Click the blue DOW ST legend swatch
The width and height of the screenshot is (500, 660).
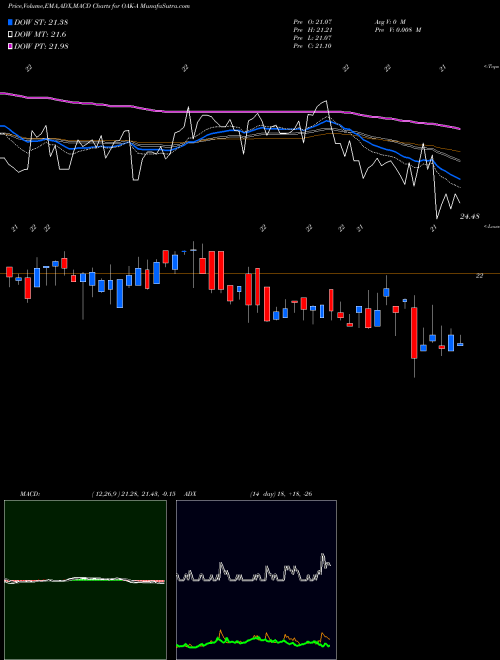pos(10,22)
